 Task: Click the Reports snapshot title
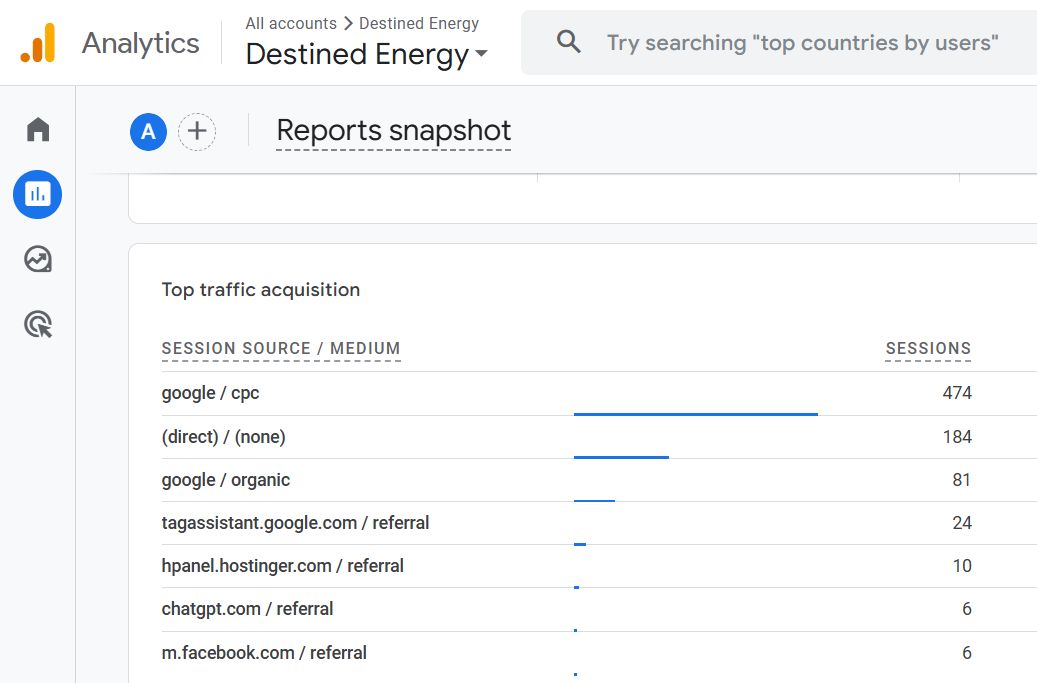coord(394,131)
